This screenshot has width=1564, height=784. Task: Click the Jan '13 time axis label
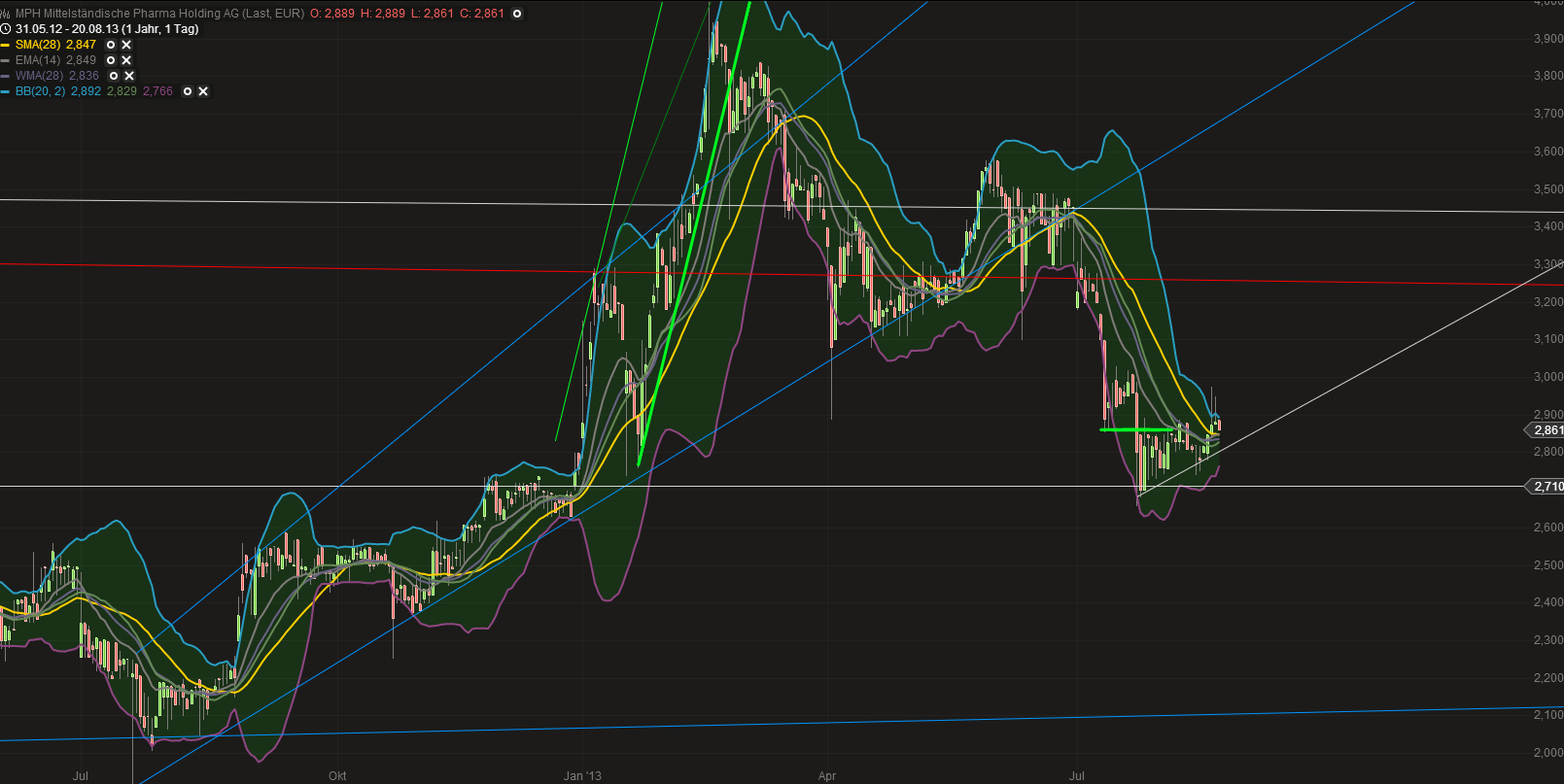582,775
